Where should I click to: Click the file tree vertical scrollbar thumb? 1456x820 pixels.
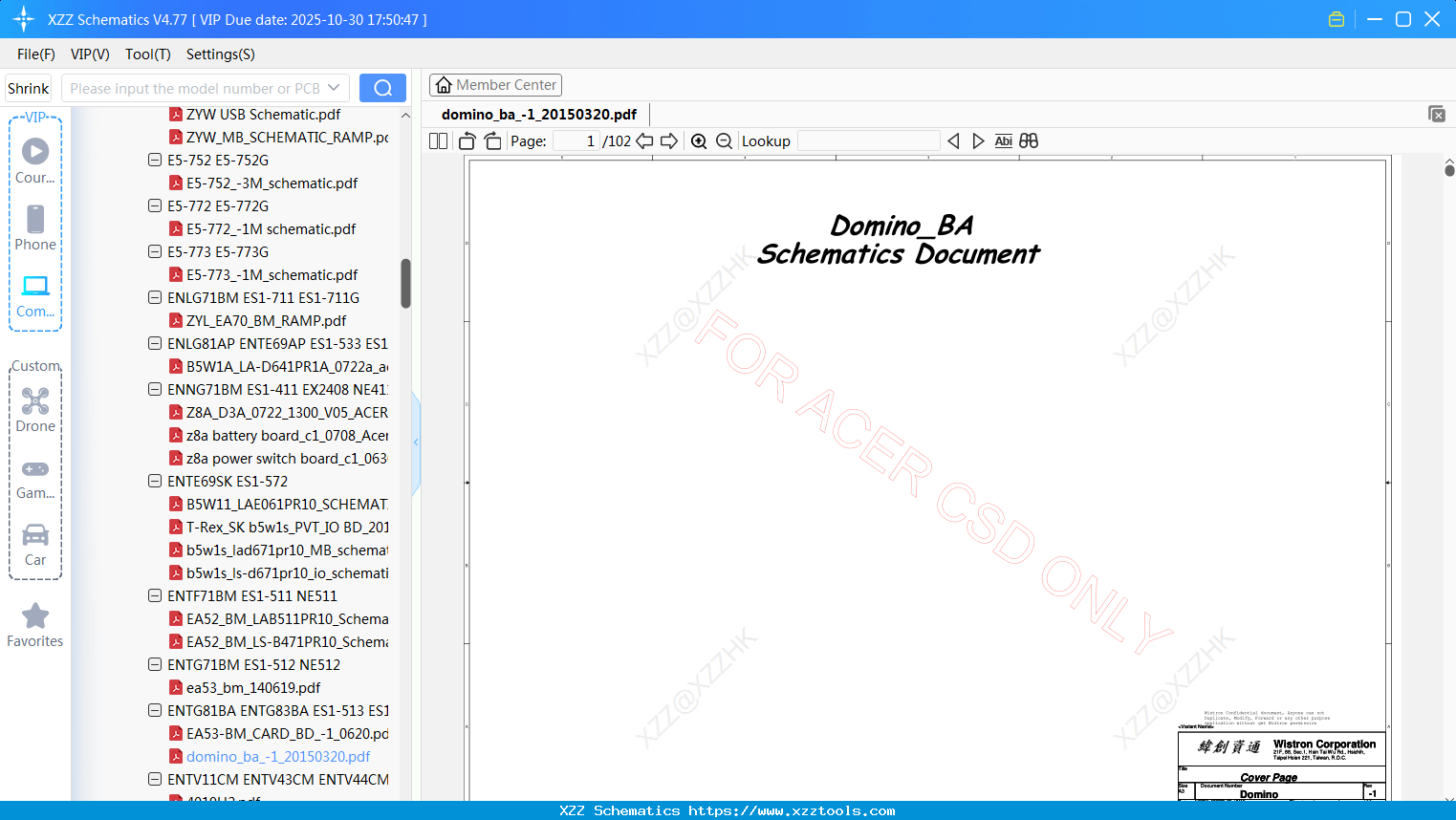tap(405, 283)
